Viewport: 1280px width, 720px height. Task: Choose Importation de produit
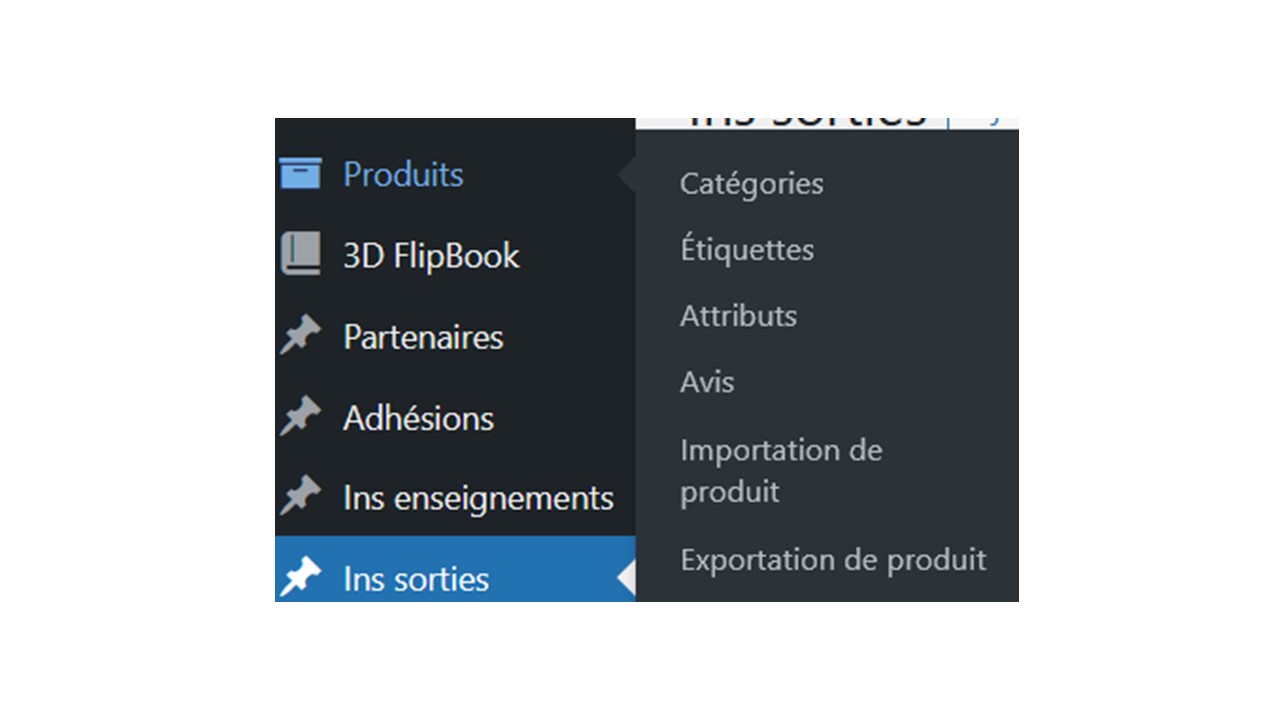pos(781,470)
